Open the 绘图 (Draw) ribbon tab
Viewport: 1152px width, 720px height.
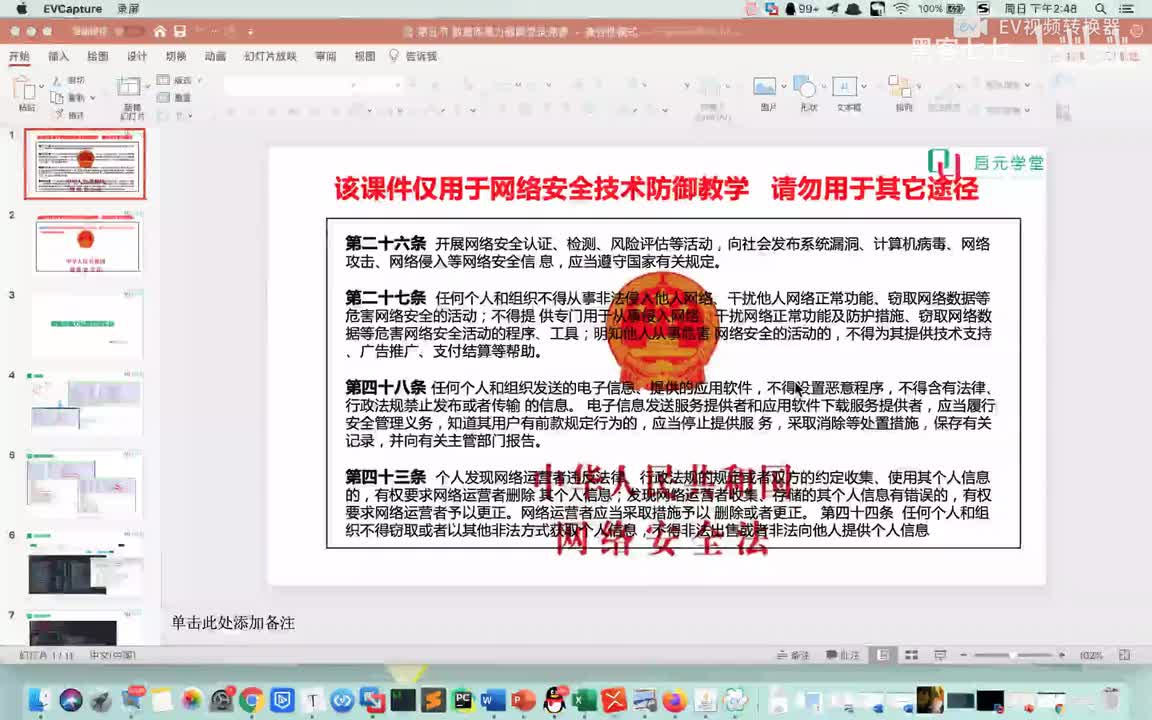point(97,56)
